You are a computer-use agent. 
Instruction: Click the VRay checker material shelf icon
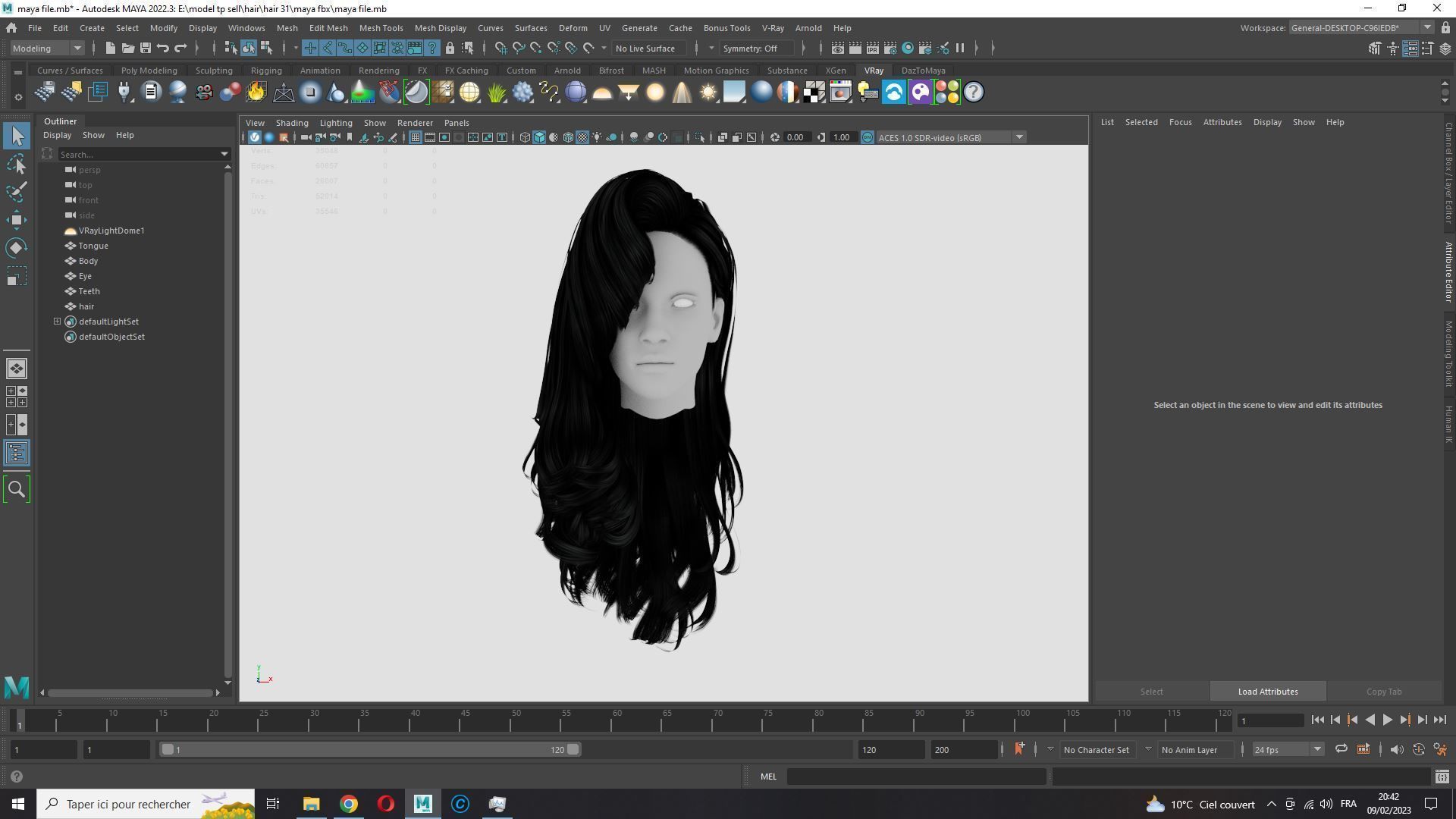(x=814, y=93)
